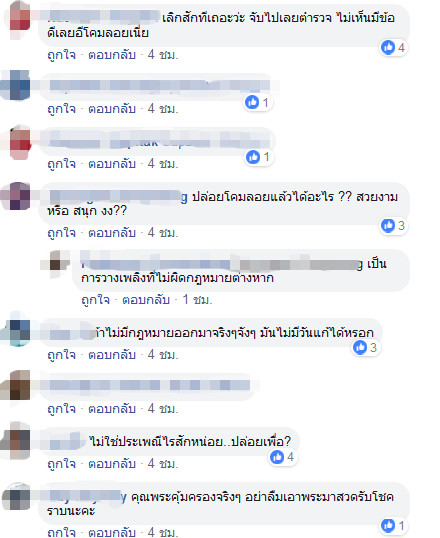Click ตอบกลับ under the nested reply
The width and height of the screenshot is (440, 538).
(x=146, y=300)
